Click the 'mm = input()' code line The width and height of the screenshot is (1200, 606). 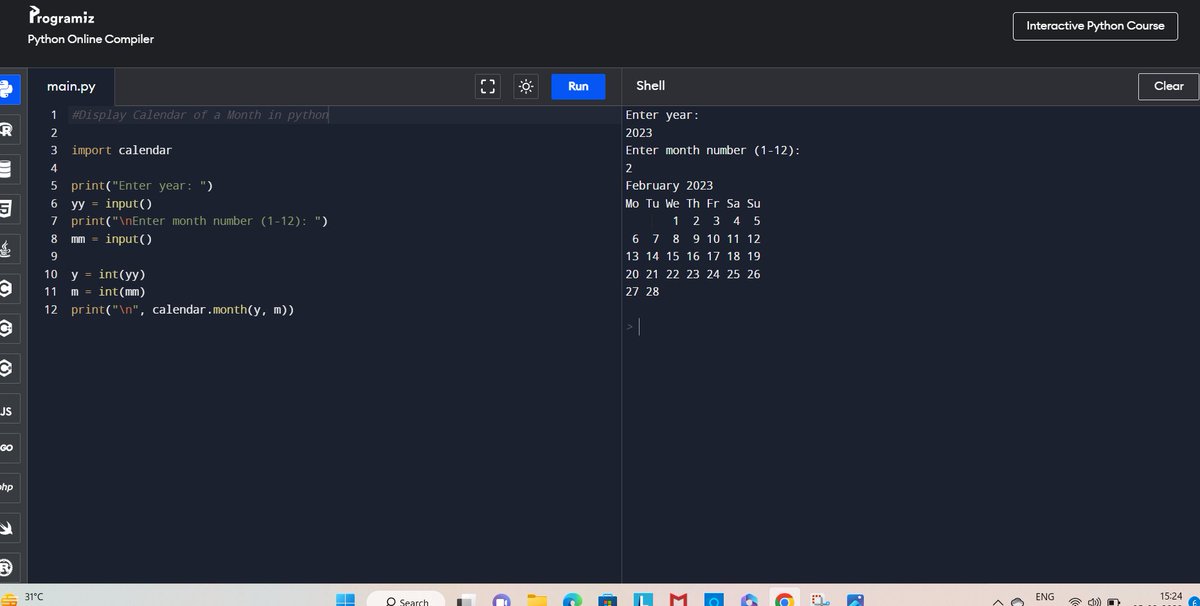(112, 239)
